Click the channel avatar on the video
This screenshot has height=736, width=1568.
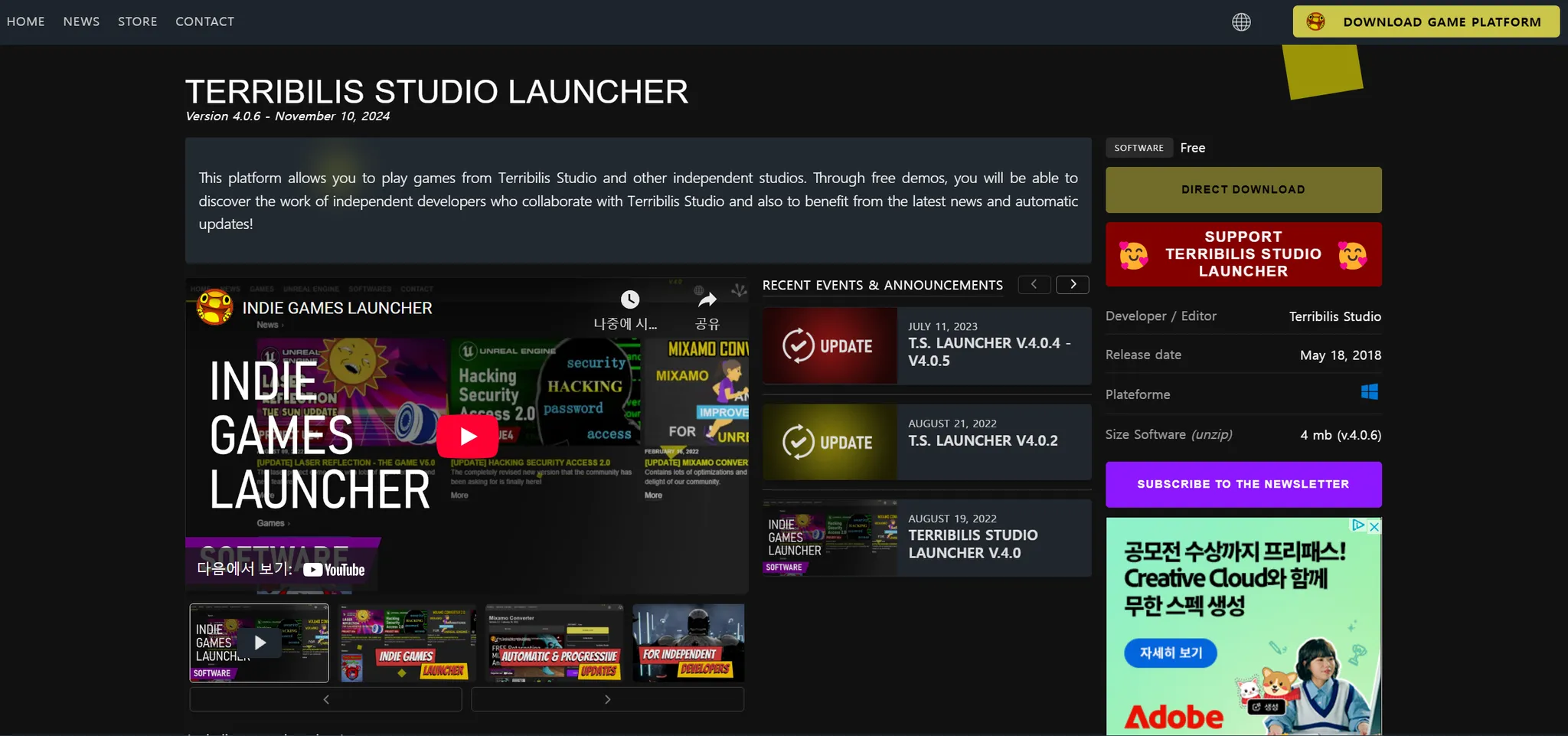[214, 307]
